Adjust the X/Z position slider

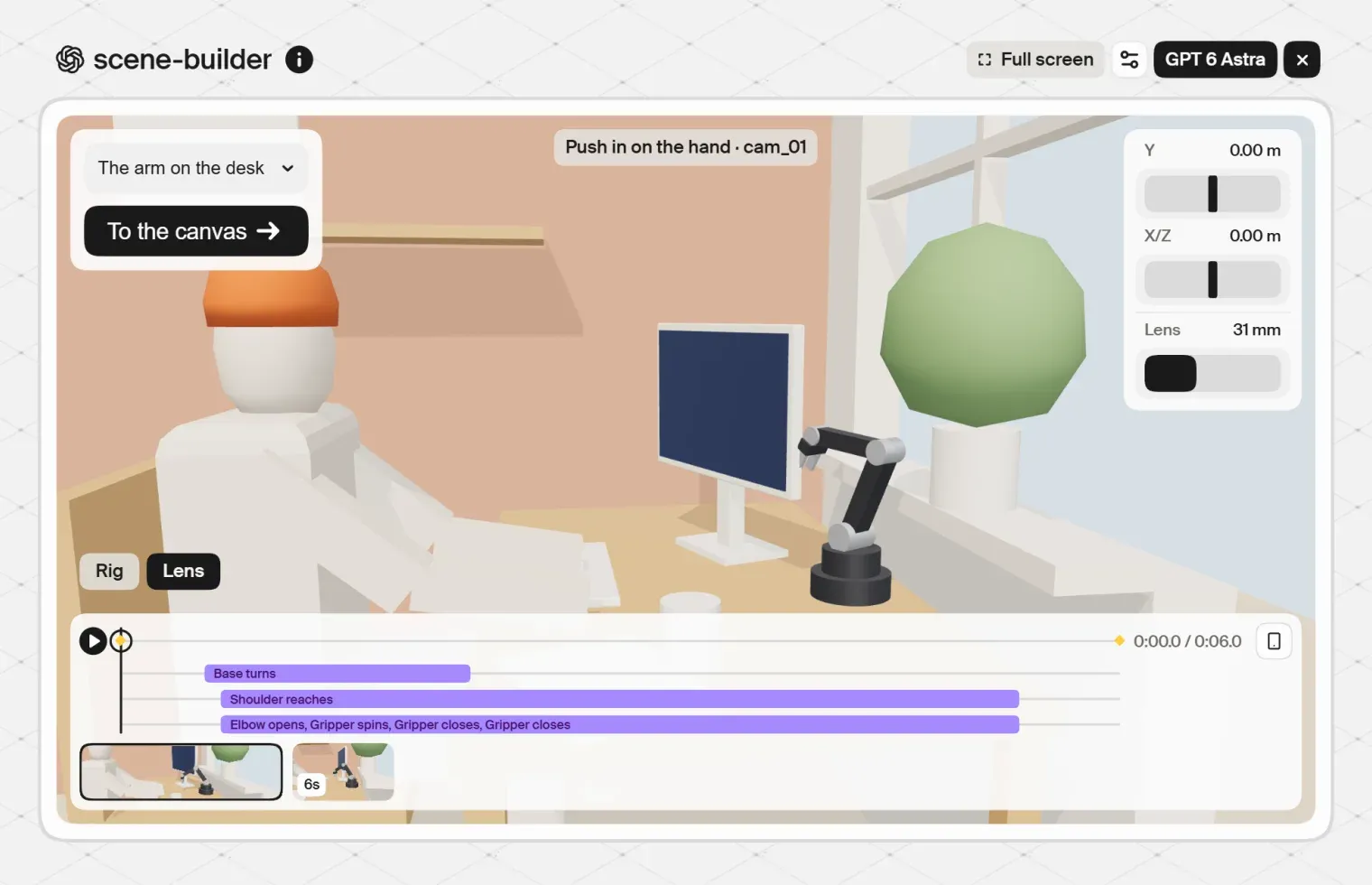click(1212, 279)
